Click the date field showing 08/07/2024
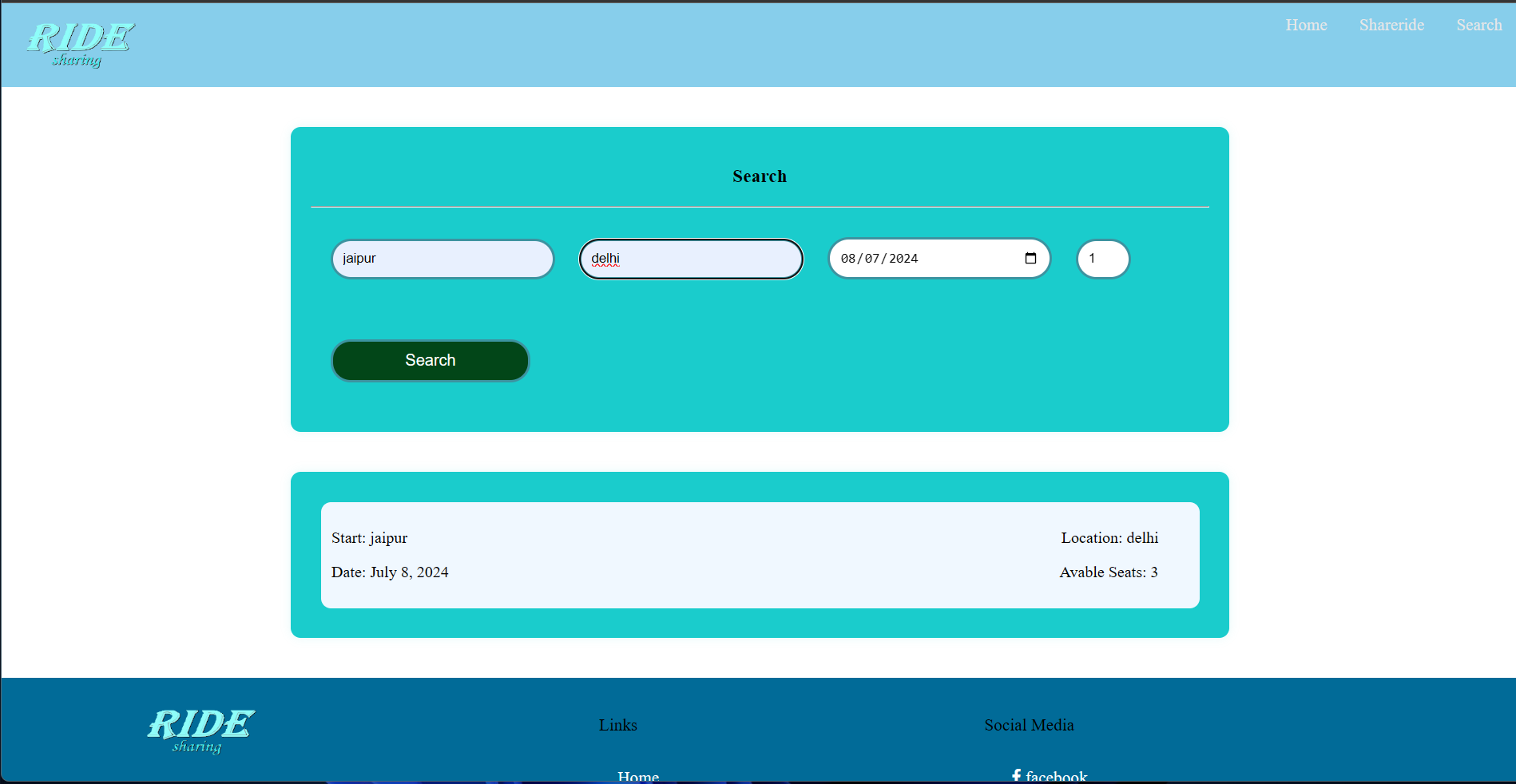 939,259
